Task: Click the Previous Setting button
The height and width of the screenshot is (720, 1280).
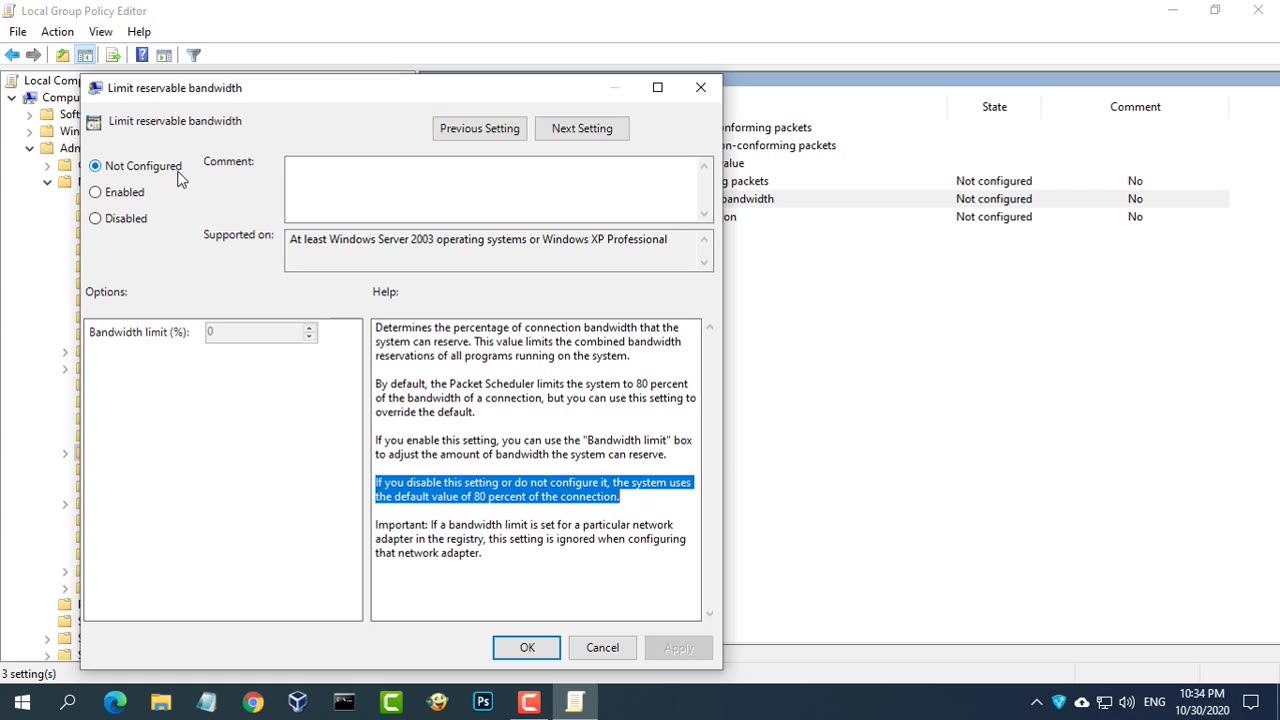Action: pos(480,128)
